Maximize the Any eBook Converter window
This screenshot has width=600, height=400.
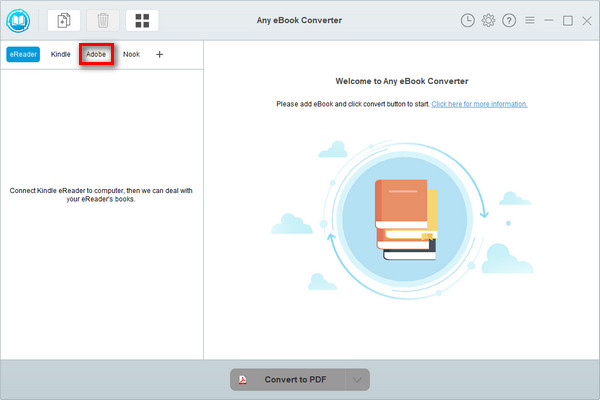point(568,21)
